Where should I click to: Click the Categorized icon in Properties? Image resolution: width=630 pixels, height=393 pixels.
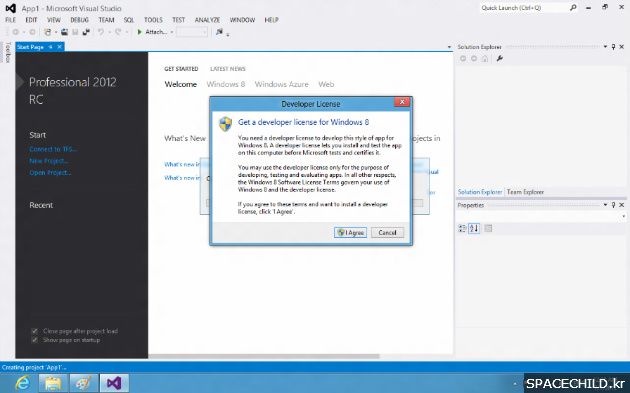tap(462, 229)
